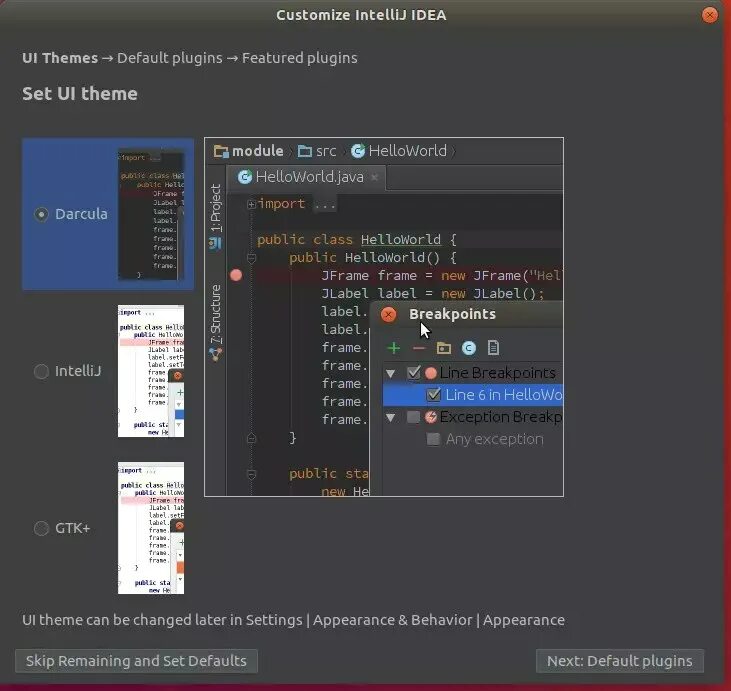This screenshot has width=731, height=691.
Task: Select the IntelliJ theme radio button
Action: 41,371
